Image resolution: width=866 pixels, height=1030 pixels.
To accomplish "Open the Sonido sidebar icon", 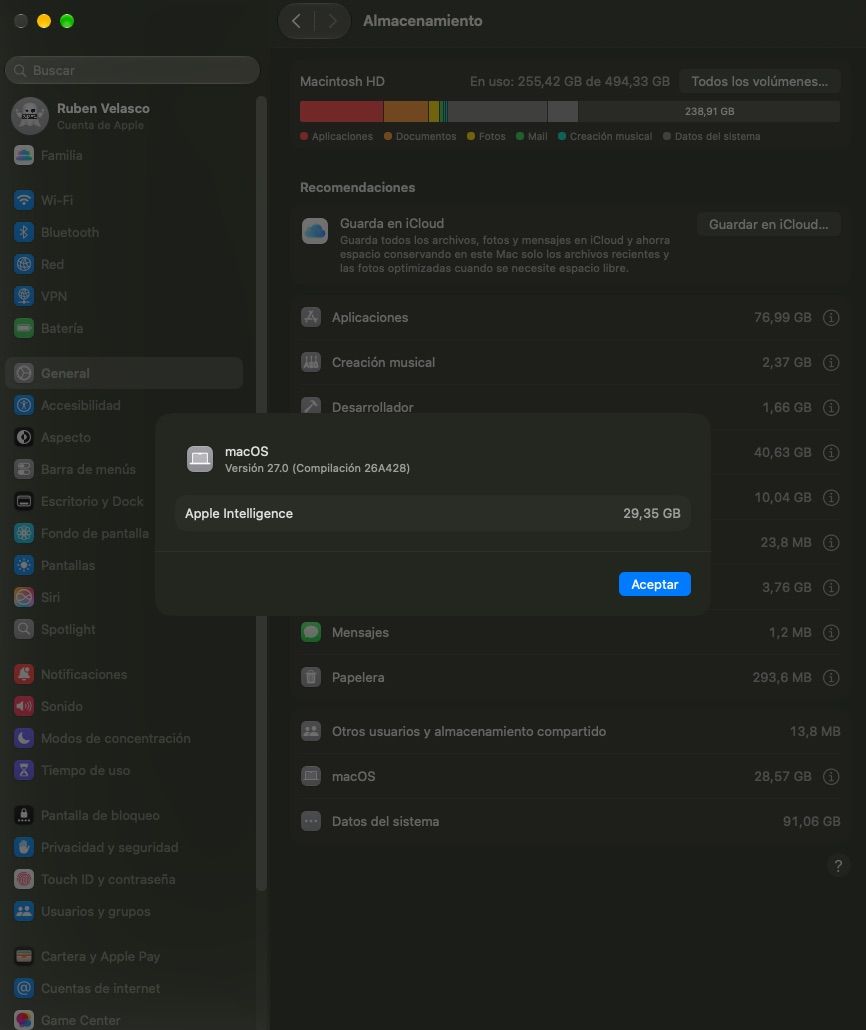I will tap(24, 706).
